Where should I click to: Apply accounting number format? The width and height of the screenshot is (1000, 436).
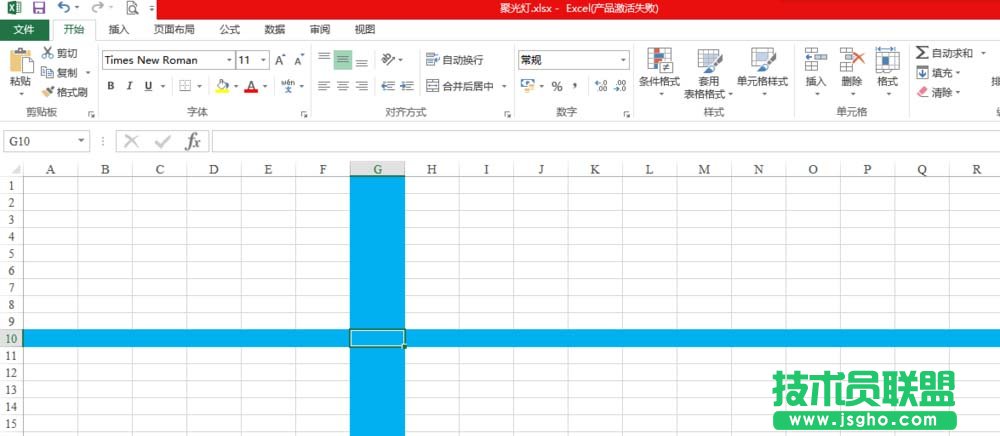tap(527, 85)
